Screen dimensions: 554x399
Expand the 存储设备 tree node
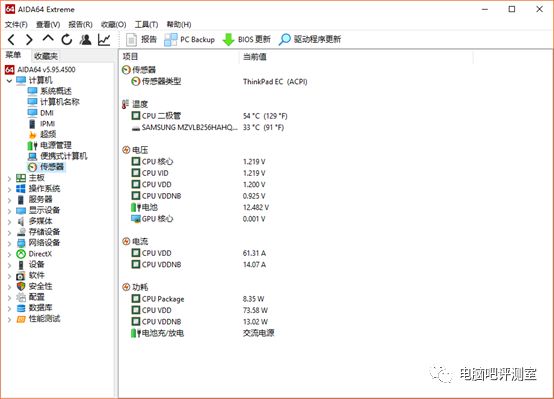pyautogui.click(x=9, y=233)
